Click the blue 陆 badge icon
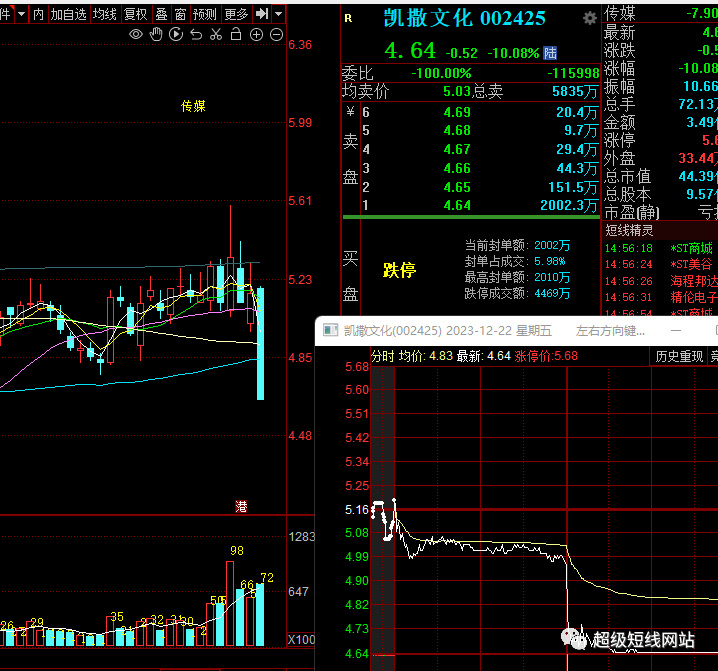 click(x=550, y=53)
